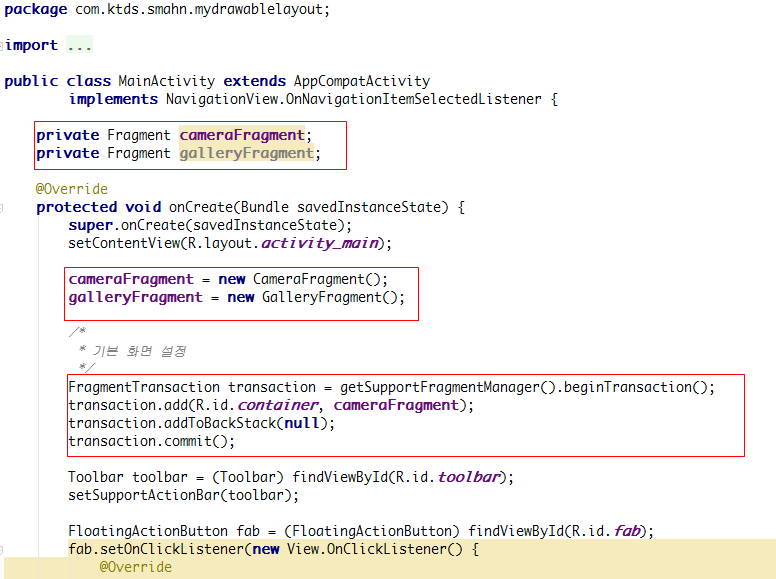The height and width of the screenshot is (579, 776).
Task: Click the View.OnClickListener() anonymous class
Action: pos(375,549)
